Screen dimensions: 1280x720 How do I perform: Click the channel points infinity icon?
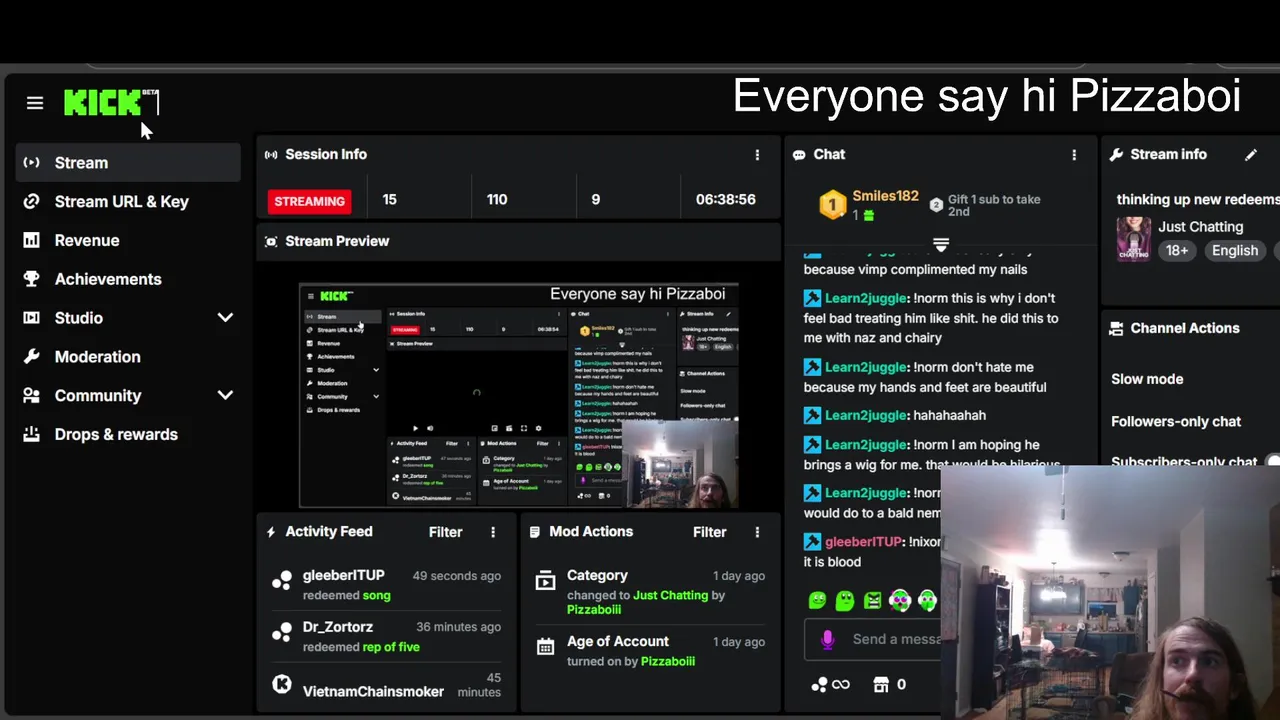tap(831, 685)
